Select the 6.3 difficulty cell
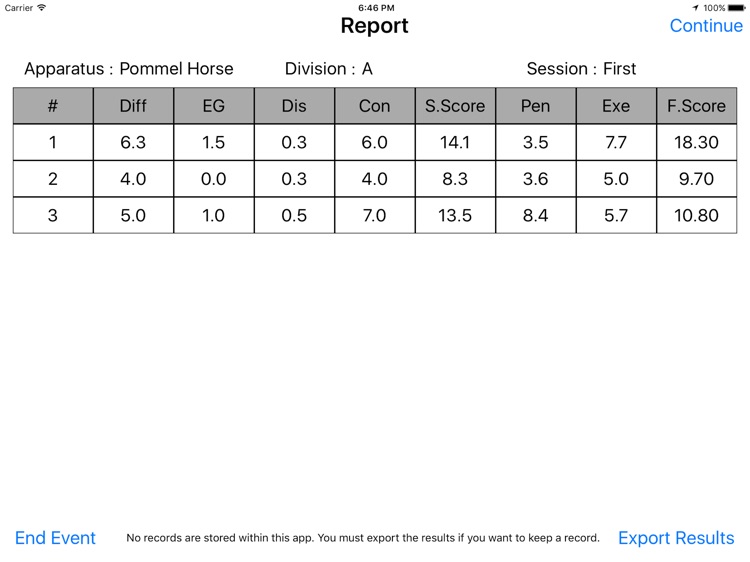The height and width of the screenshot is (562, 750). [133, 142]
